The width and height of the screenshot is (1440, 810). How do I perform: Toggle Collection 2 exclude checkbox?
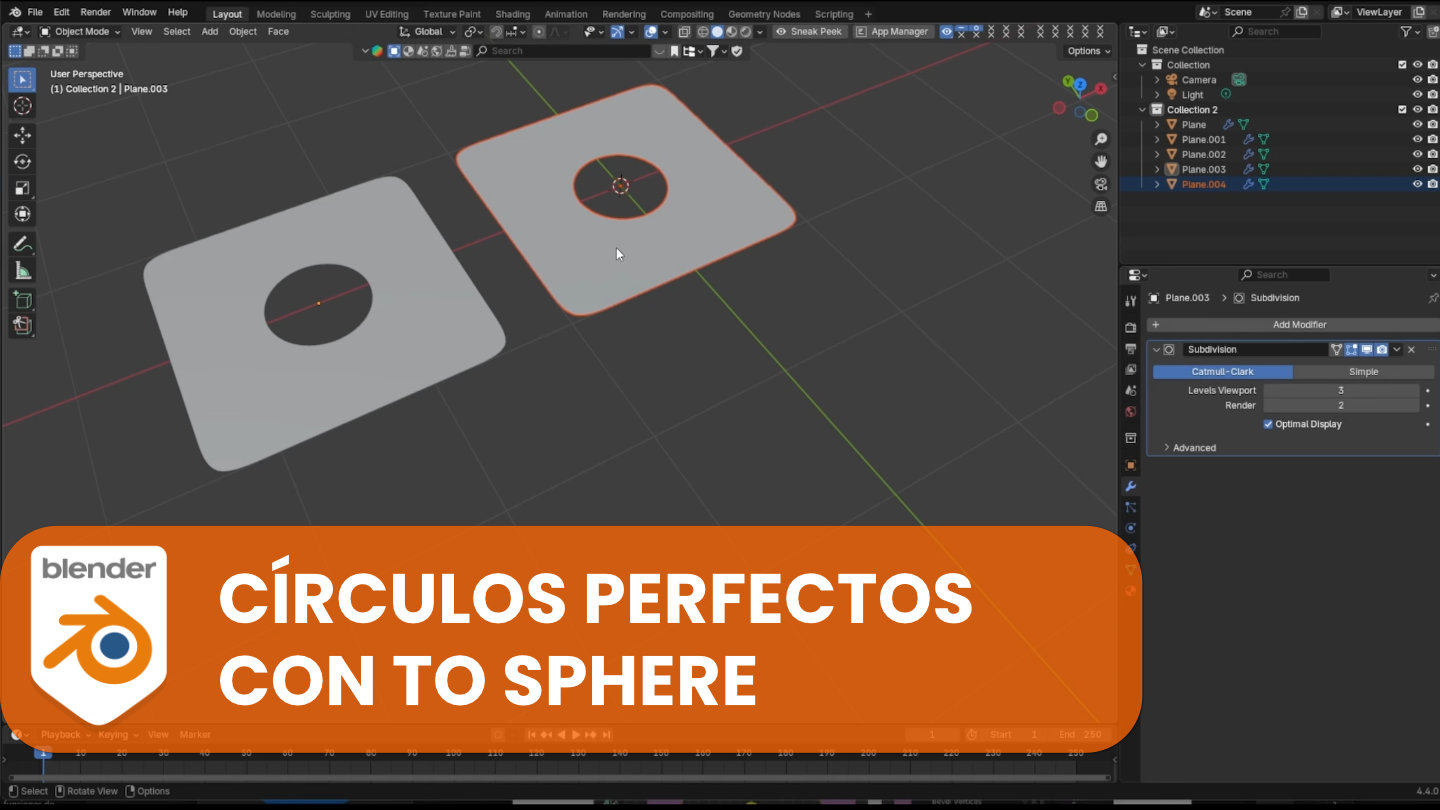(1402, 110)
